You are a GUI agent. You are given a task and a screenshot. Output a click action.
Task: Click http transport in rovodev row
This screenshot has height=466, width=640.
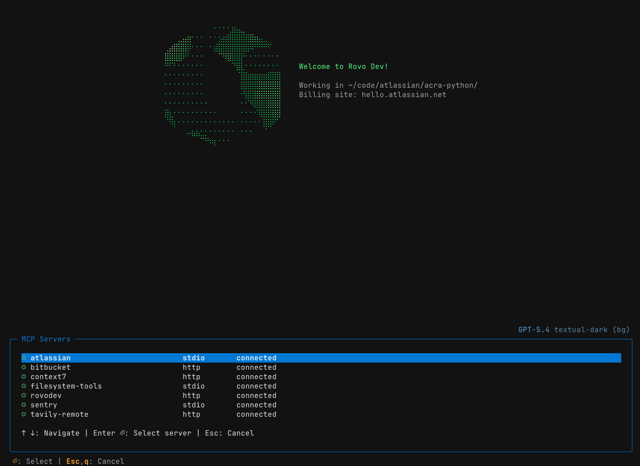191,395
